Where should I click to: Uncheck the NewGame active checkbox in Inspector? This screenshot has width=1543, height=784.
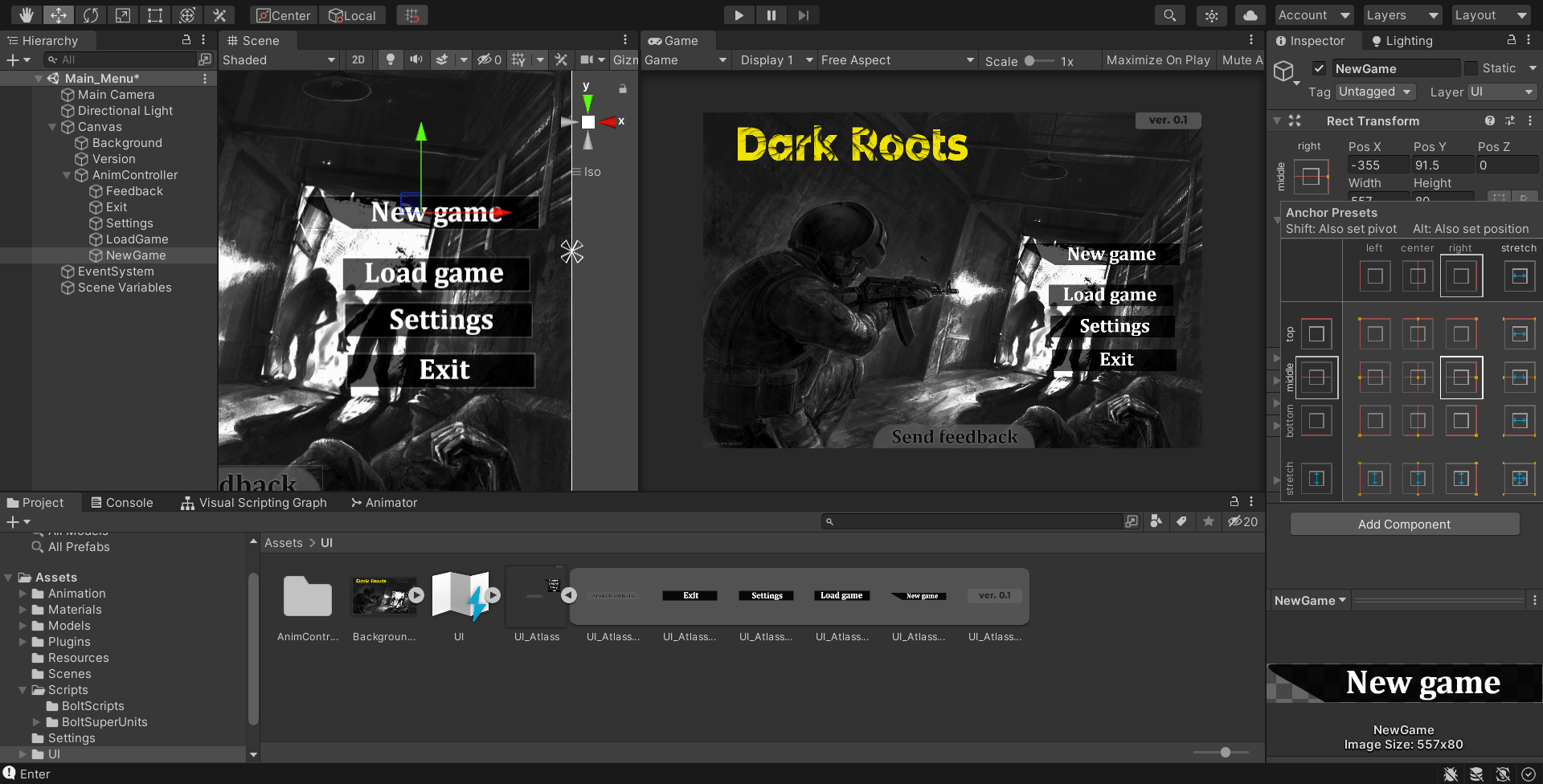(x=1319, y=68)
